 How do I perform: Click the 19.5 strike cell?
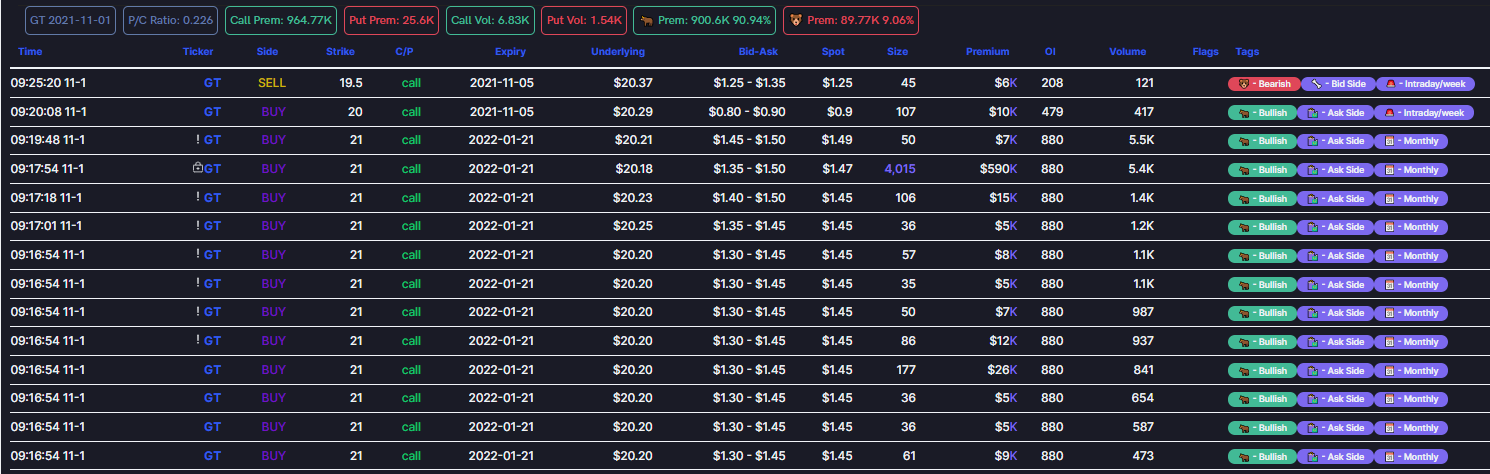point(351,84)
